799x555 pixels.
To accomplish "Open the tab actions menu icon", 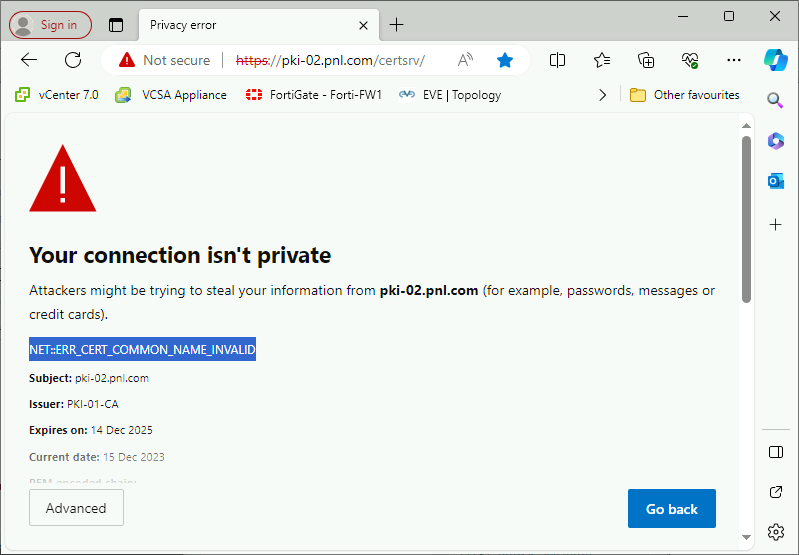I will pyautogui.click(x=116, y=25).
